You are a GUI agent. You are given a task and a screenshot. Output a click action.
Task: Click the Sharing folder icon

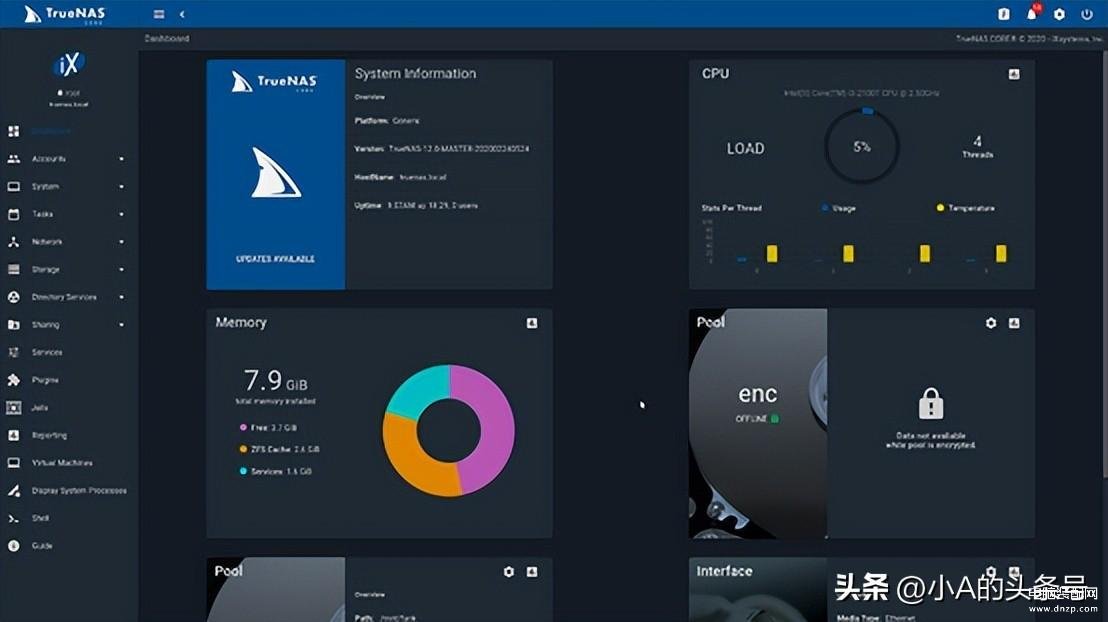(13, 324)
